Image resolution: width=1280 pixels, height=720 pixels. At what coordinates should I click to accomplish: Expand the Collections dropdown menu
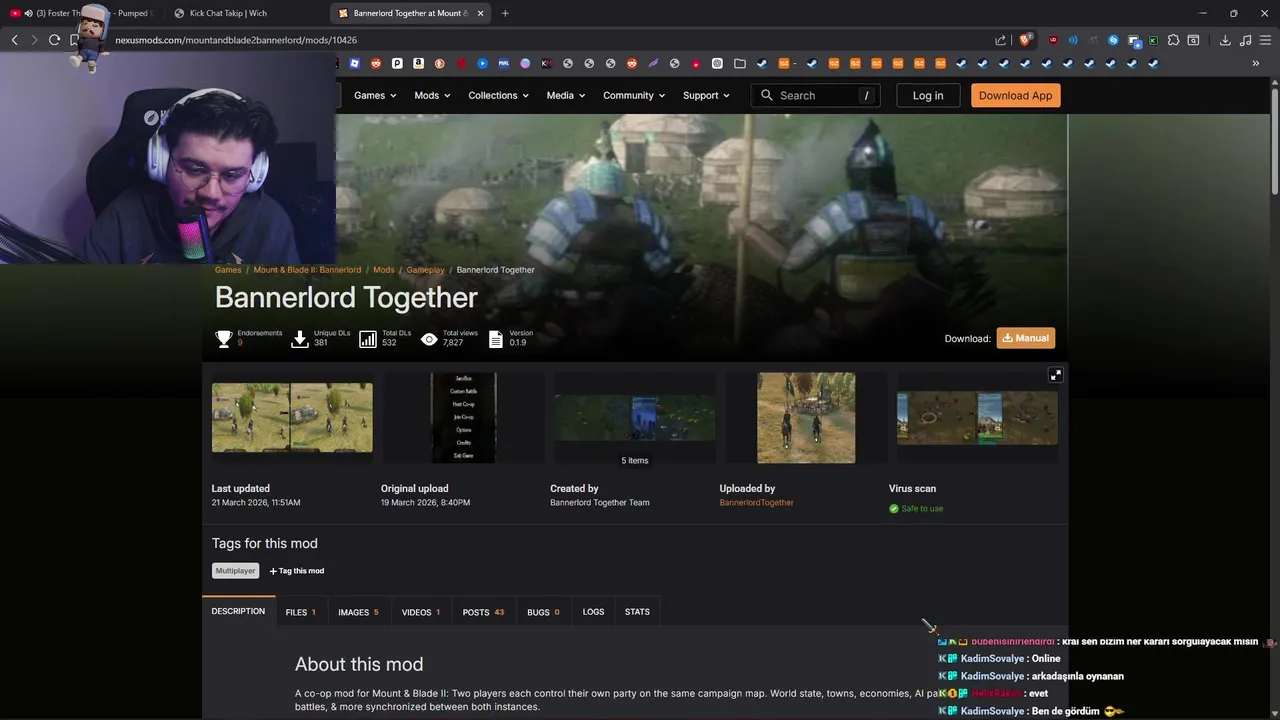tap(500, 95)
